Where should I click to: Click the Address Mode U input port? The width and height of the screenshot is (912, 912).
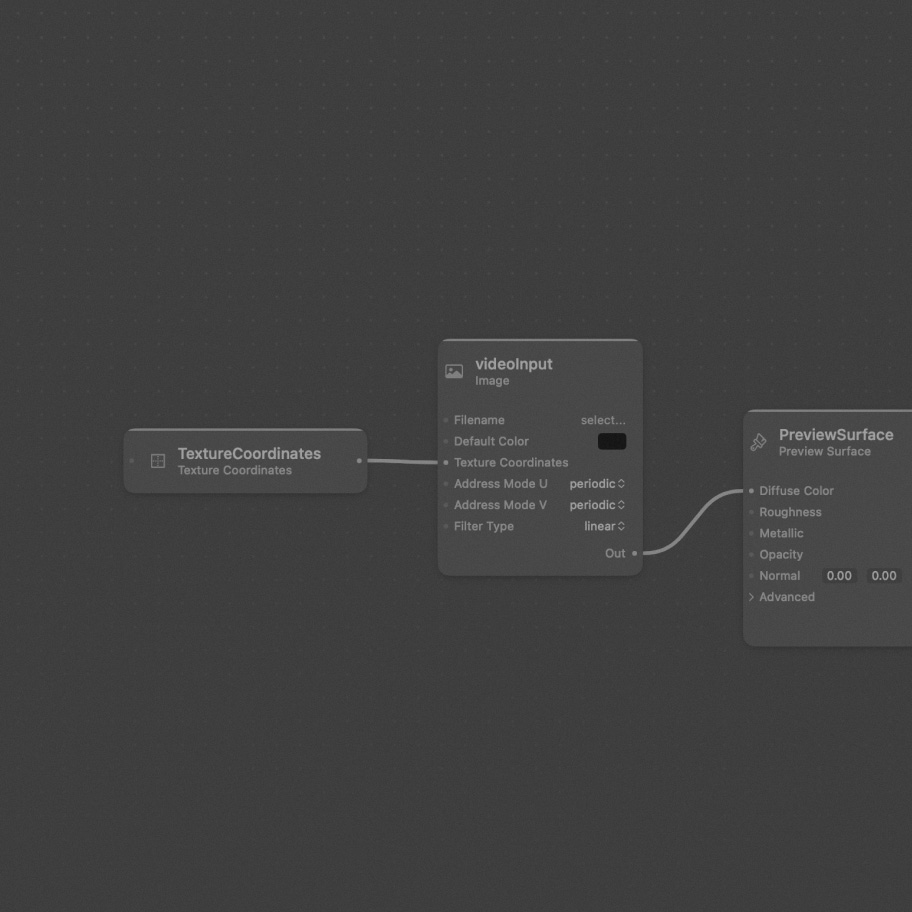coord(446,484)
